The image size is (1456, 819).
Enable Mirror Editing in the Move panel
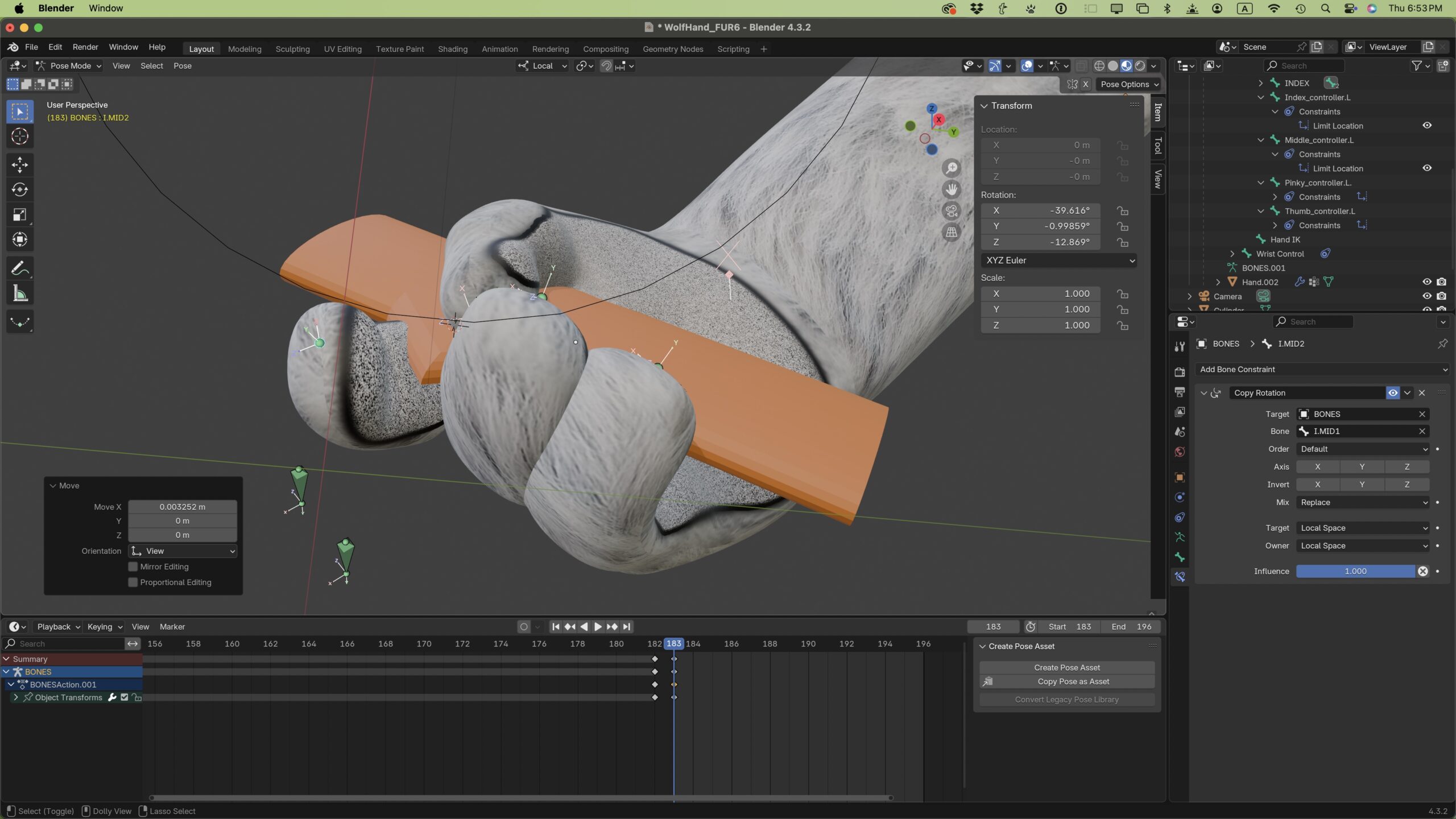click(x=132, y=566)
